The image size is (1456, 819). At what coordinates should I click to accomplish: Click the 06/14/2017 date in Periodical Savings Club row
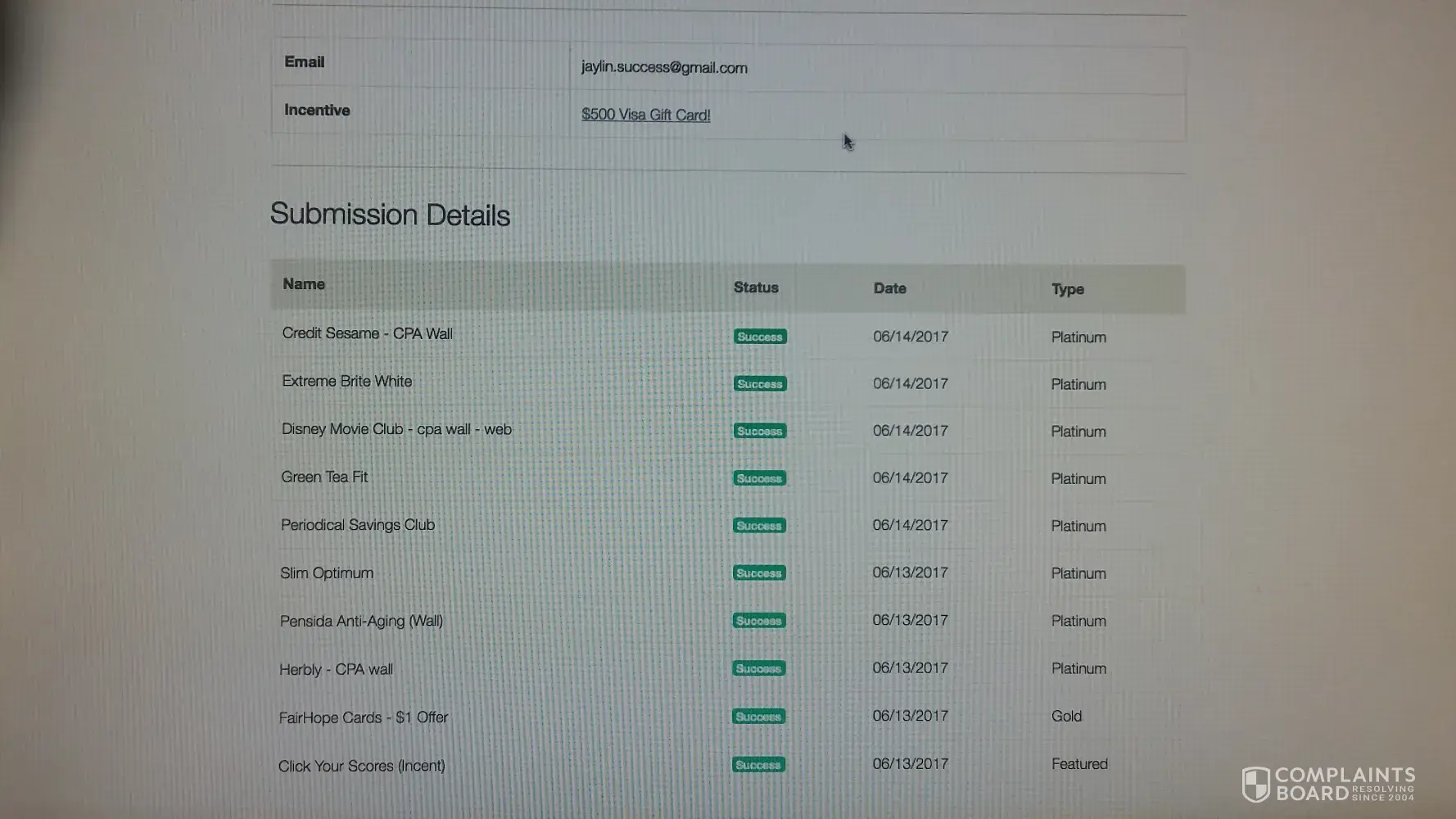coord(911,525)
